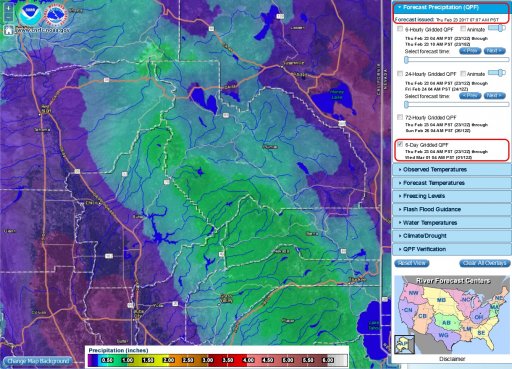Zoom out with the map minus button
Image resolution: width=512 pixels, height=369 pixels.
[8, 17]
